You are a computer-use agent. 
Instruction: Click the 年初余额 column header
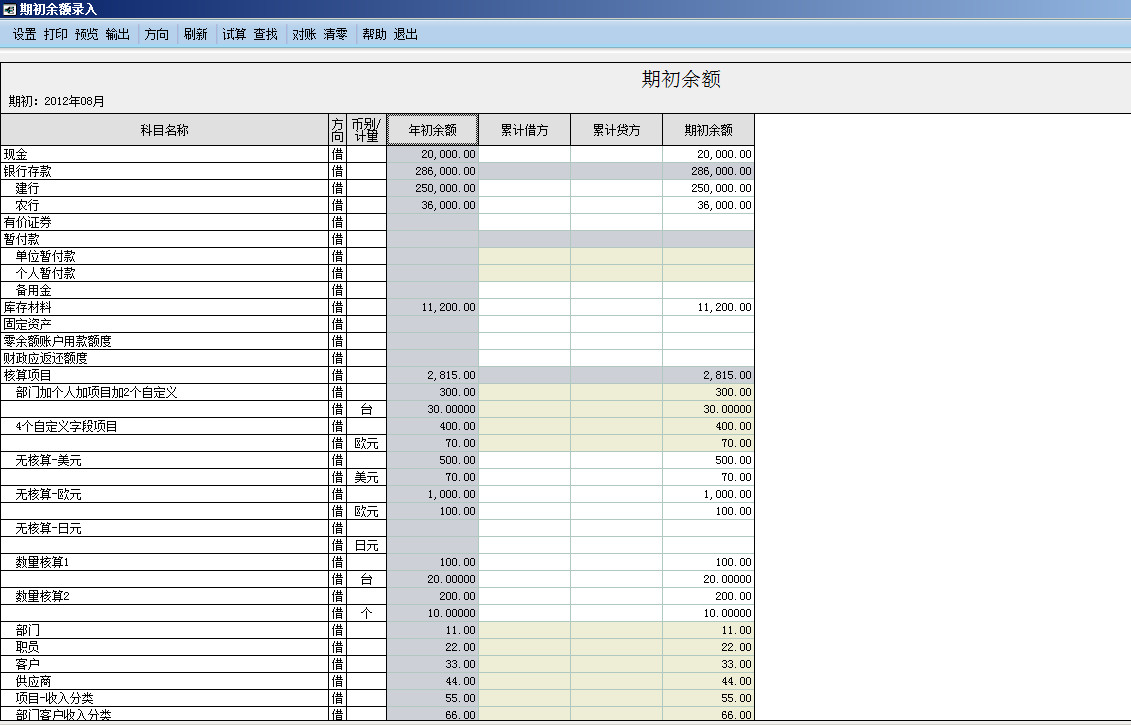pyautogui.click(x=433, y=130)
